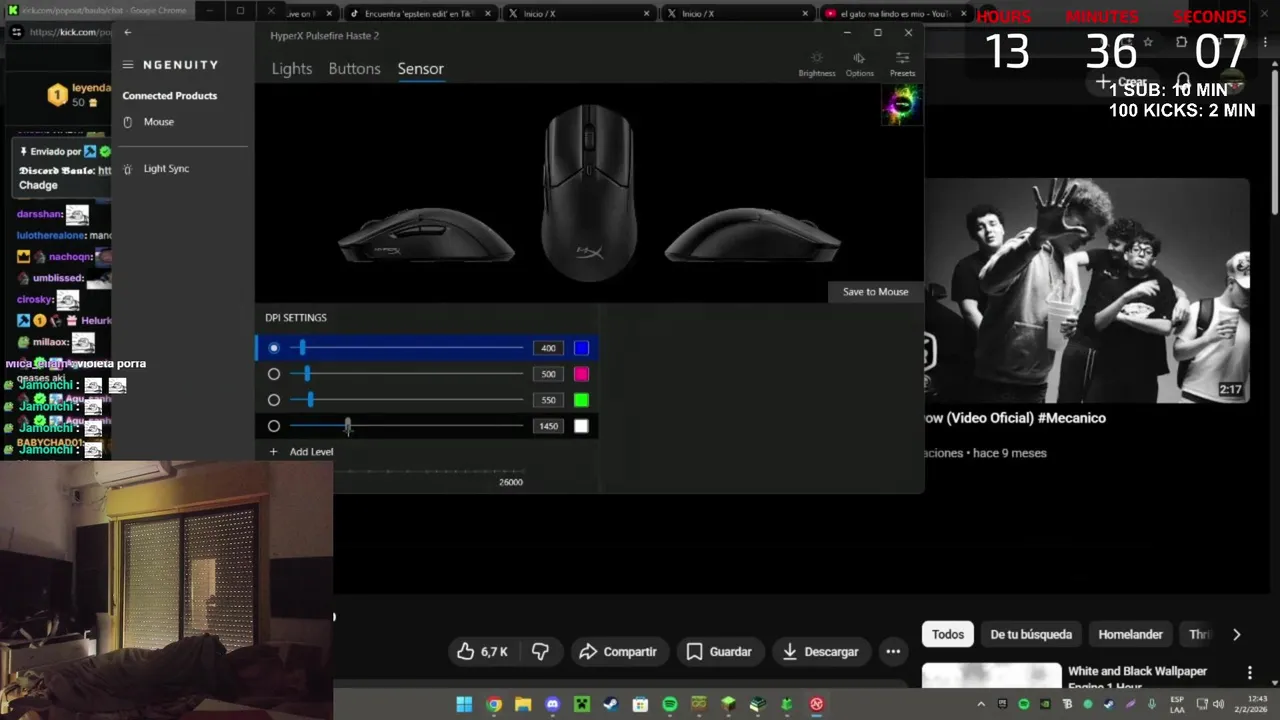The image size is (1280, 720).
Task: Open the red NGENUITY app taskbar icon
Action: tap(817, 704)
